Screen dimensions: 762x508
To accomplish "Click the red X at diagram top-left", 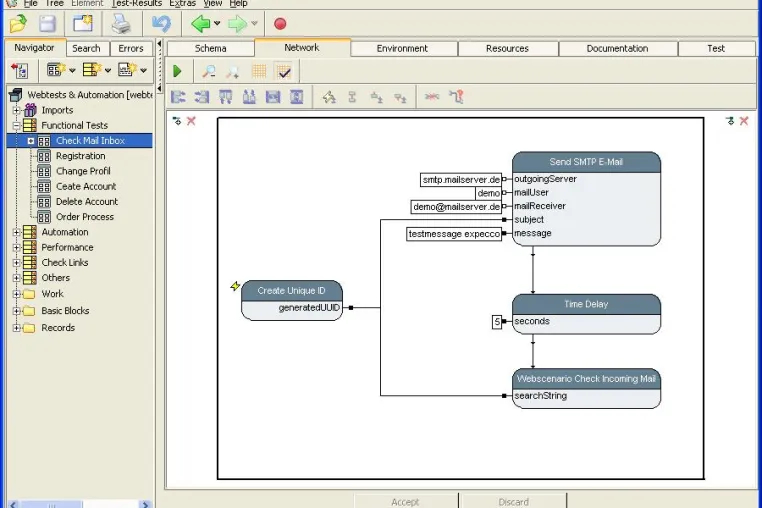I will tap(191, 121).
